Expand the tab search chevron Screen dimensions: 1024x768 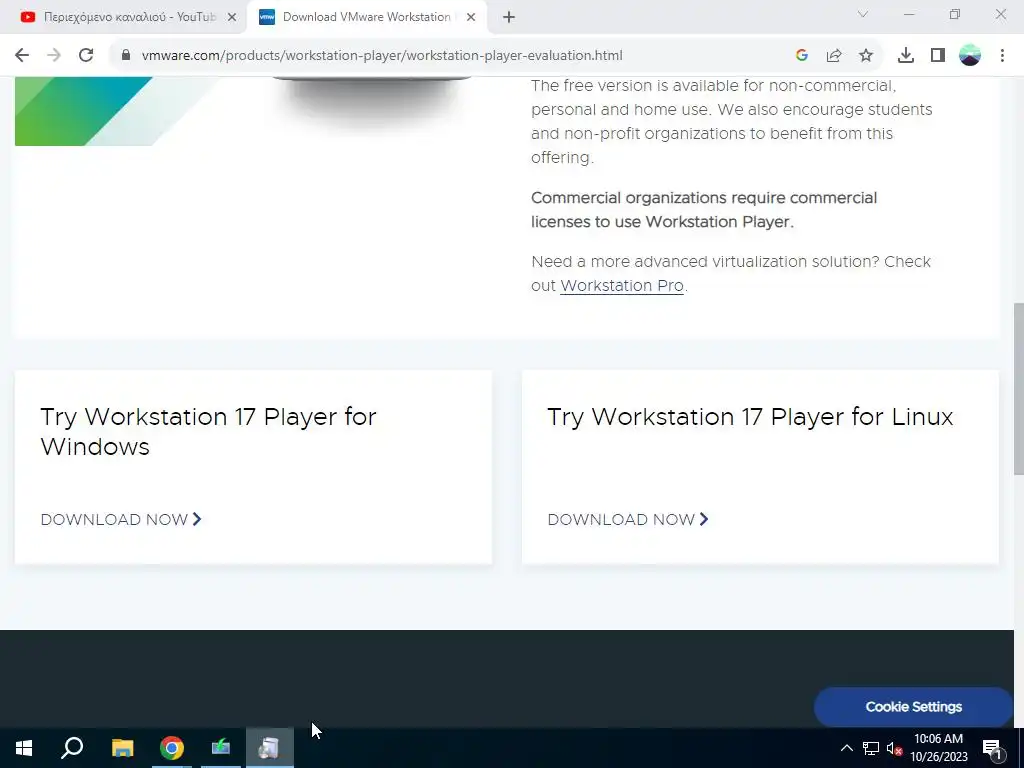tap(863, 14)
